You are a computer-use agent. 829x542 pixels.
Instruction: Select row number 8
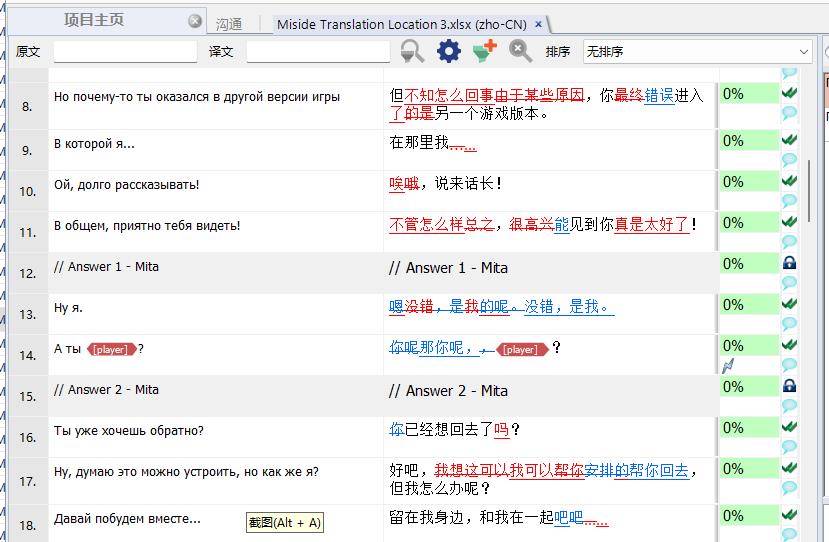point(27,106)
